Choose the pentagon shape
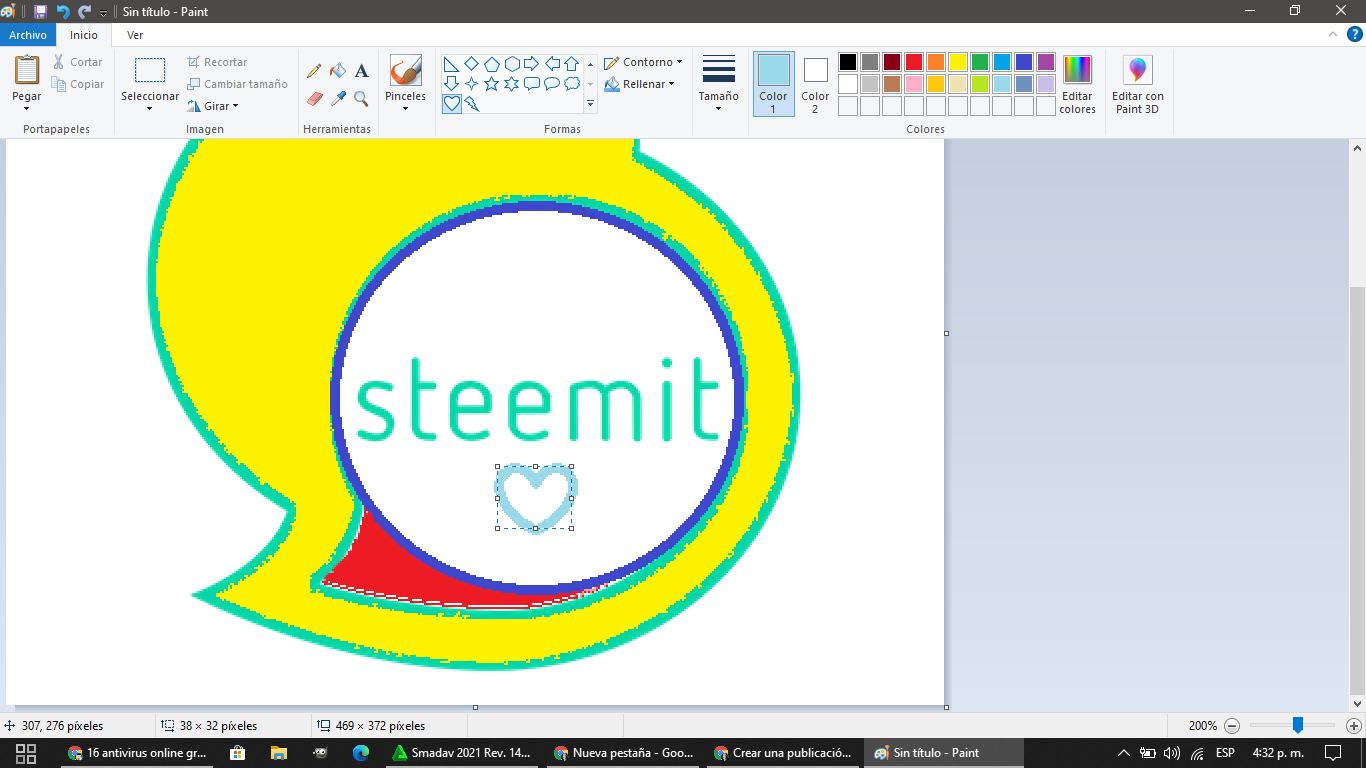Viewport: 1366px width, 768px height. (491, 64)
